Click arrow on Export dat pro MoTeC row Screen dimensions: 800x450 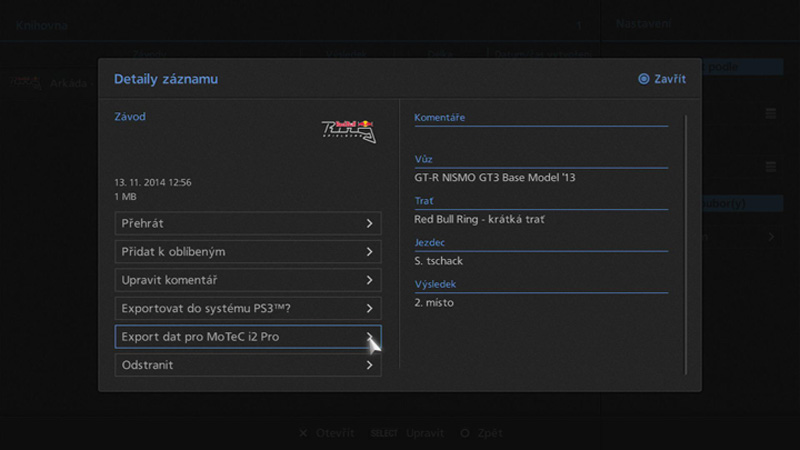point(369,337)
